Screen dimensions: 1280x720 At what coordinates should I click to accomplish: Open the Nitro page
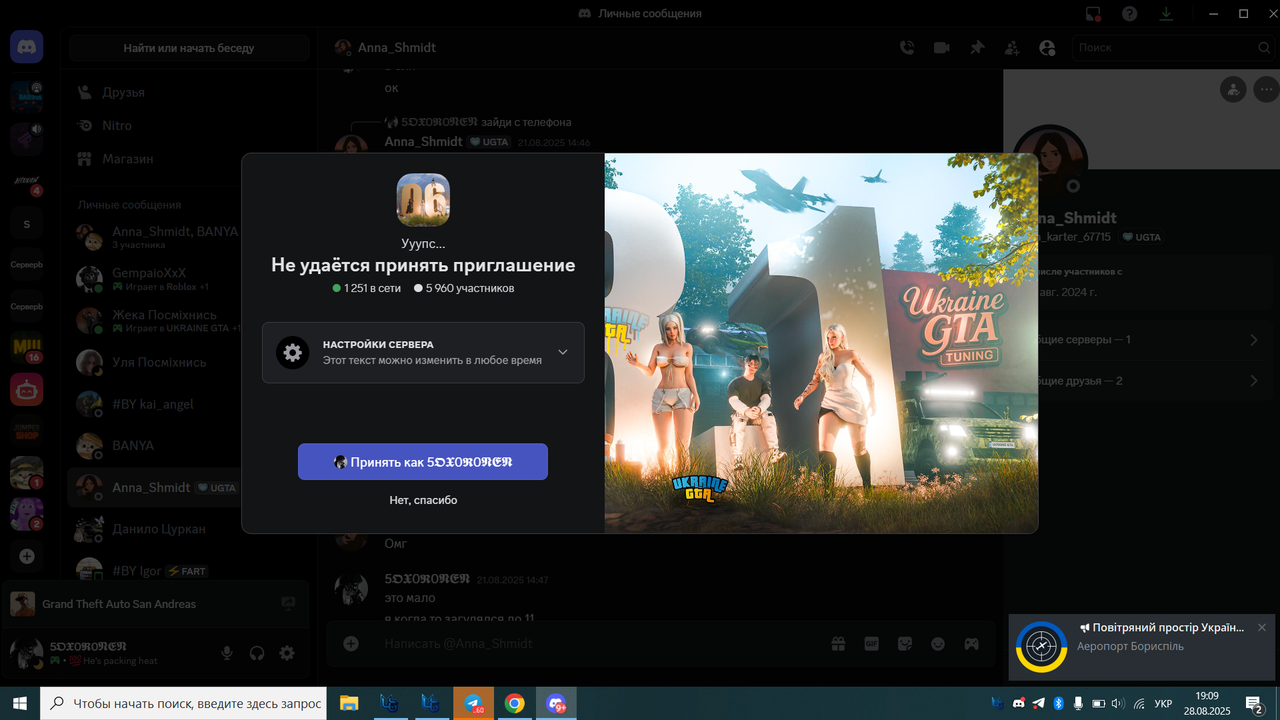(x=189, y=126)
